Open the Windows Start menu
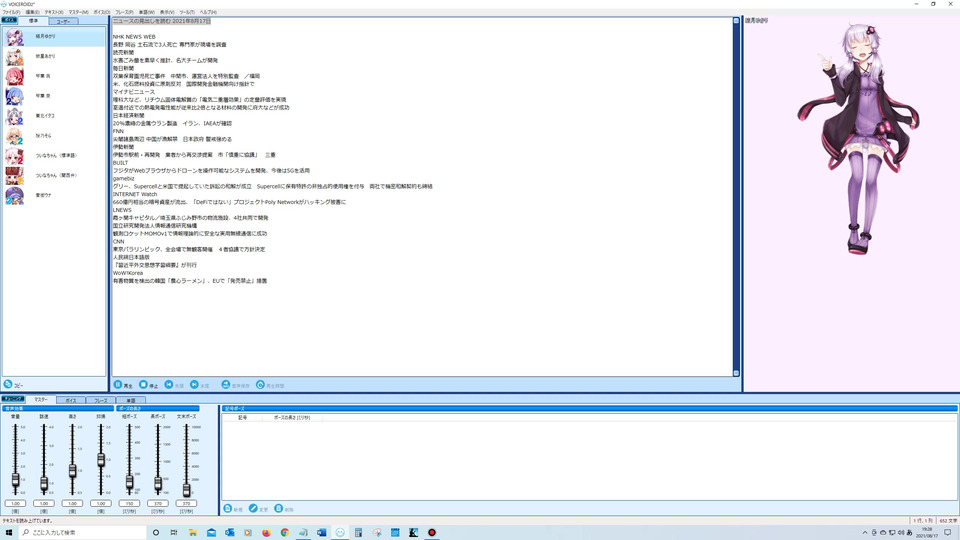Viewport: 960px width, 540px height. (x=9, y=533)
